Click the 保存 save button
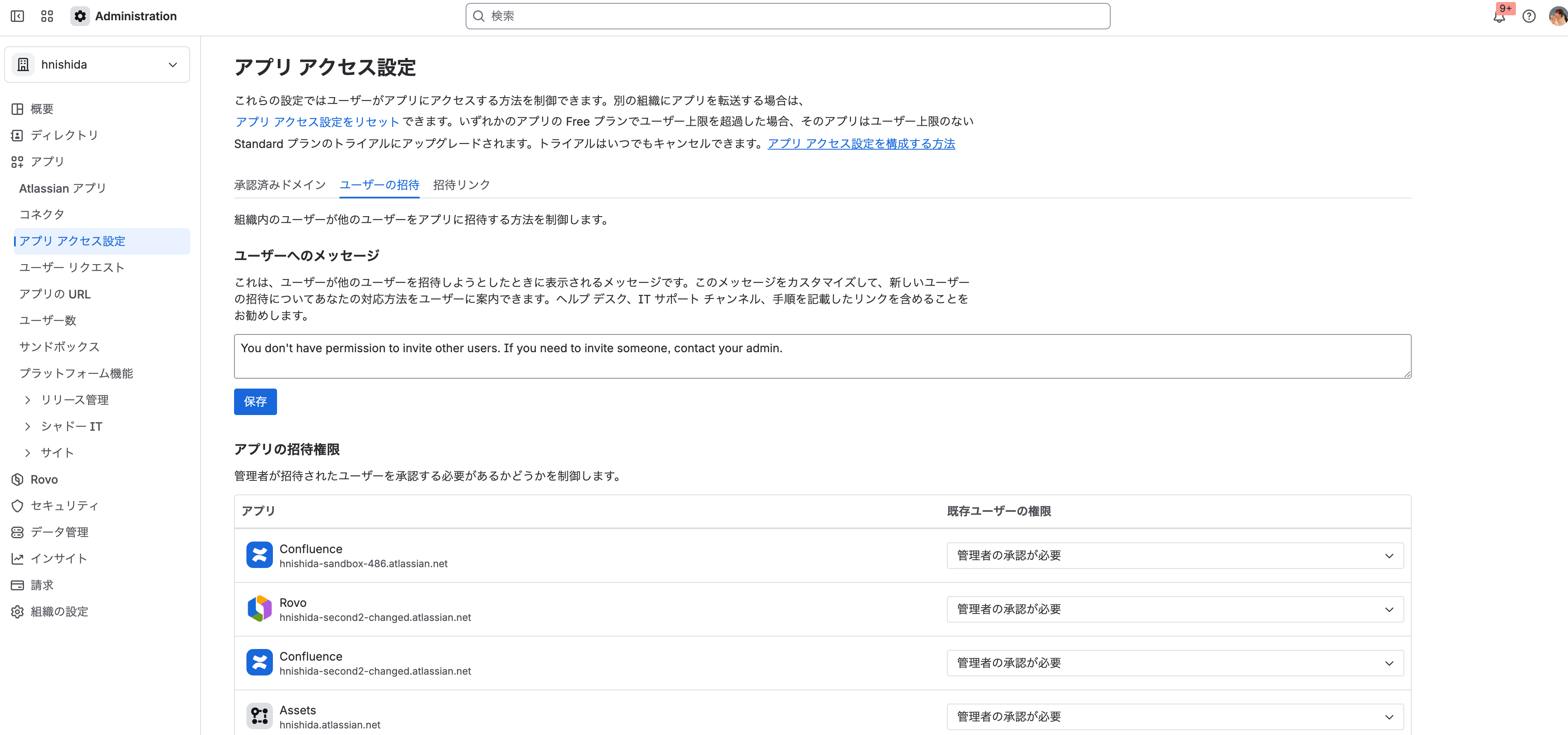Viewport: 1568px width, 735px height. [x=255, y=401]
